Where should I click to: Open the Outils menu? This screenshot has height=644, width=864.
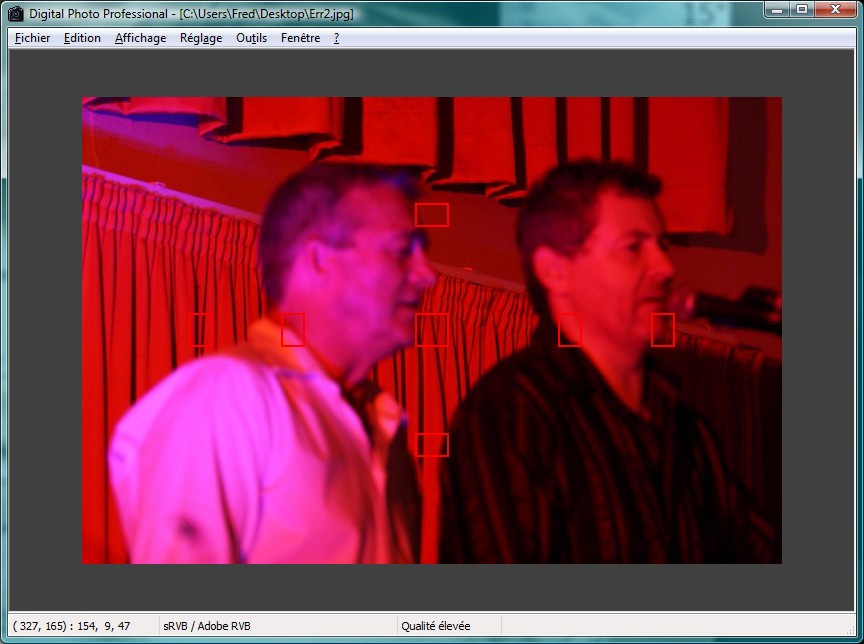click(251, 38)
